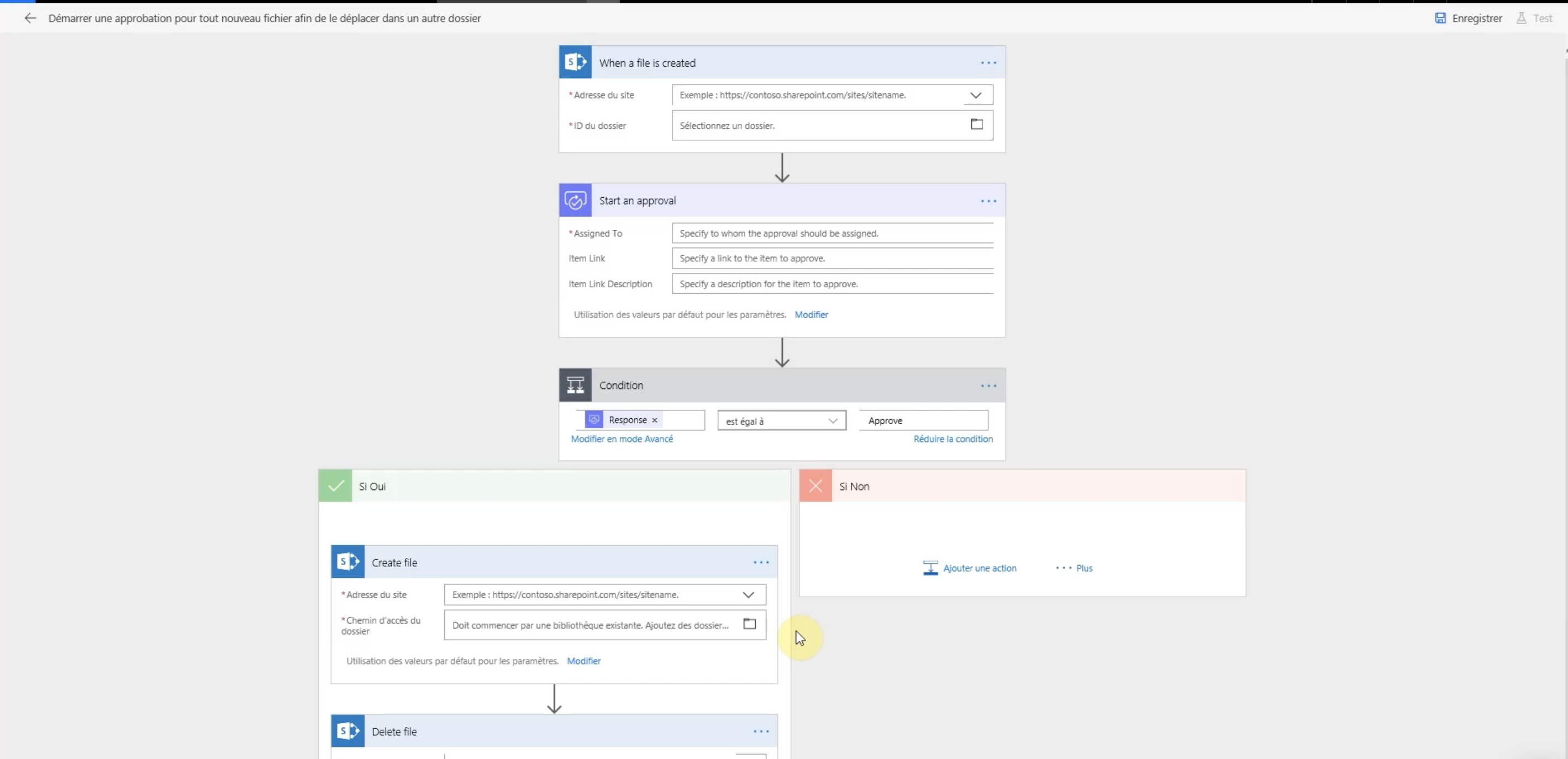Click the 'Enregistrer' button top right
The width and height of the screenshot is (1568, 759).
pyautogui.click(x=1469, y=18)
